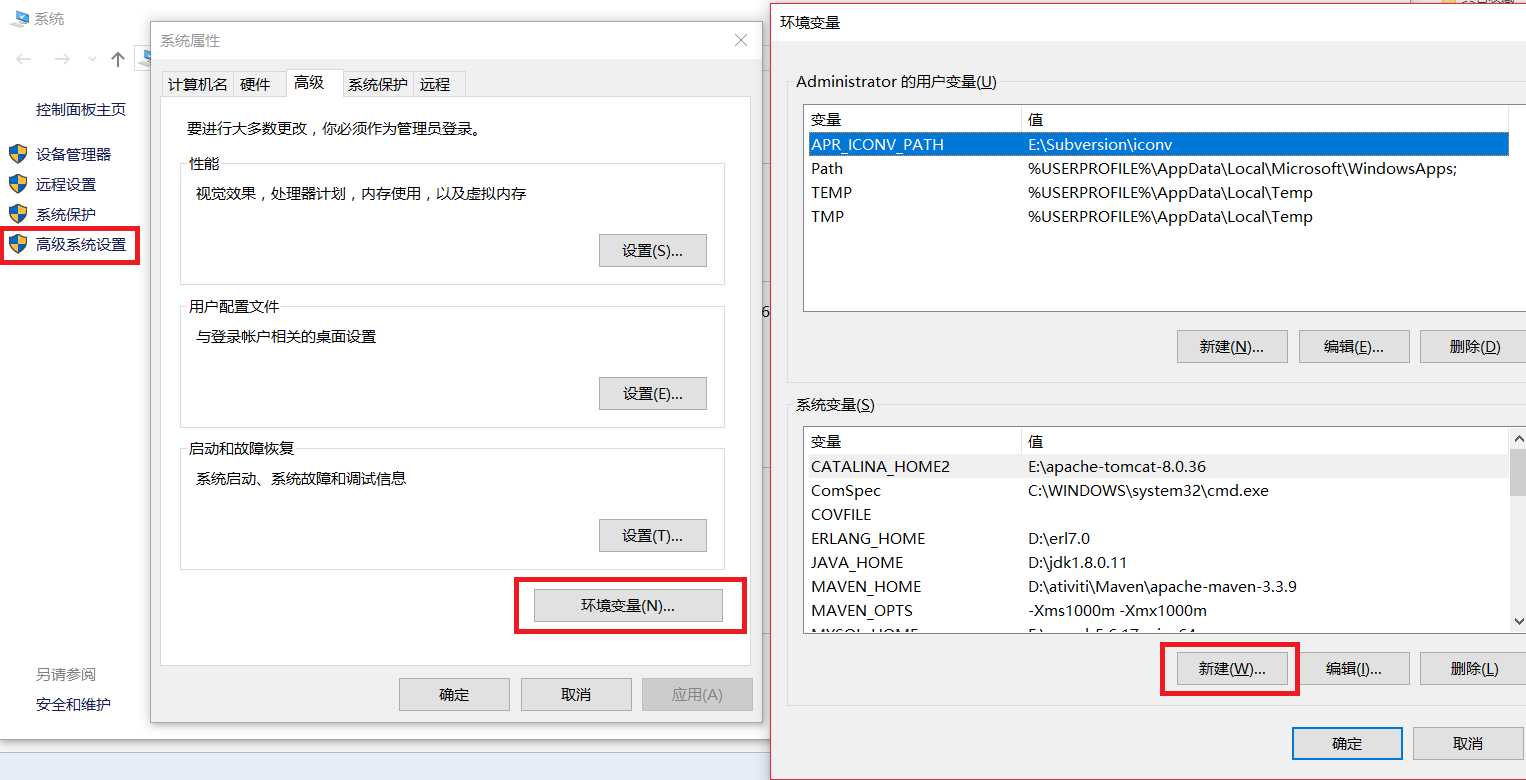Open 控制面板主页 link
This screenshot has height=780, width=1526.
(x=81, y=109)
